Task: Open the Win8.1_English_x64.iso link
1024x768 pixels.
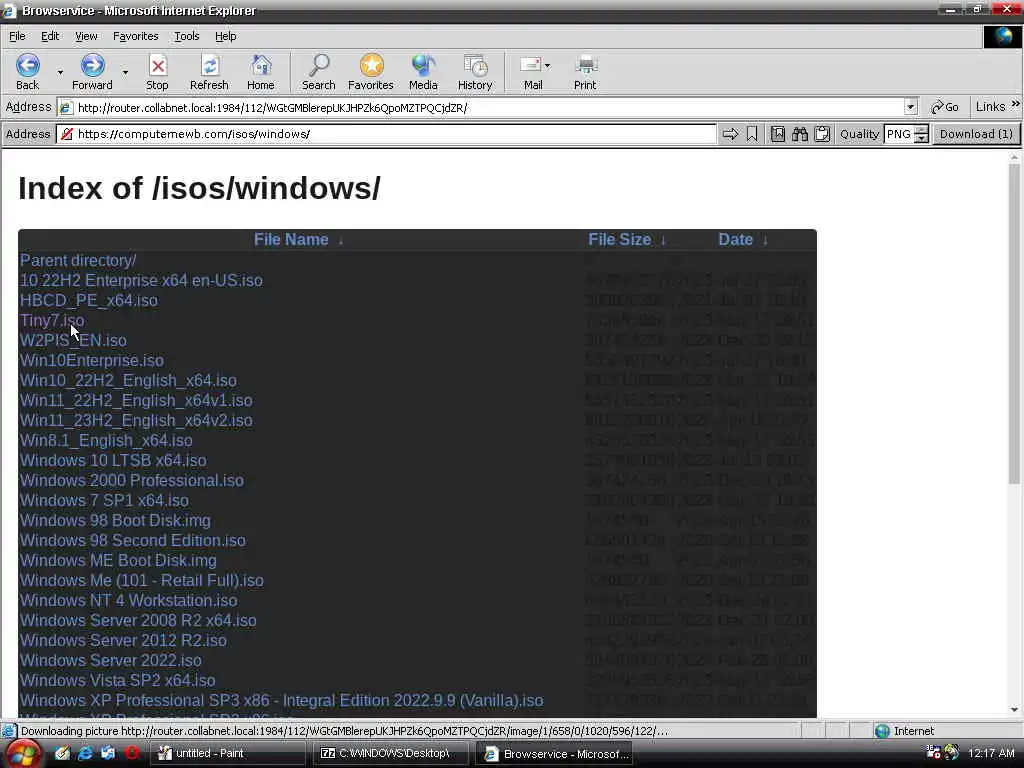Action: pos(106,440)
